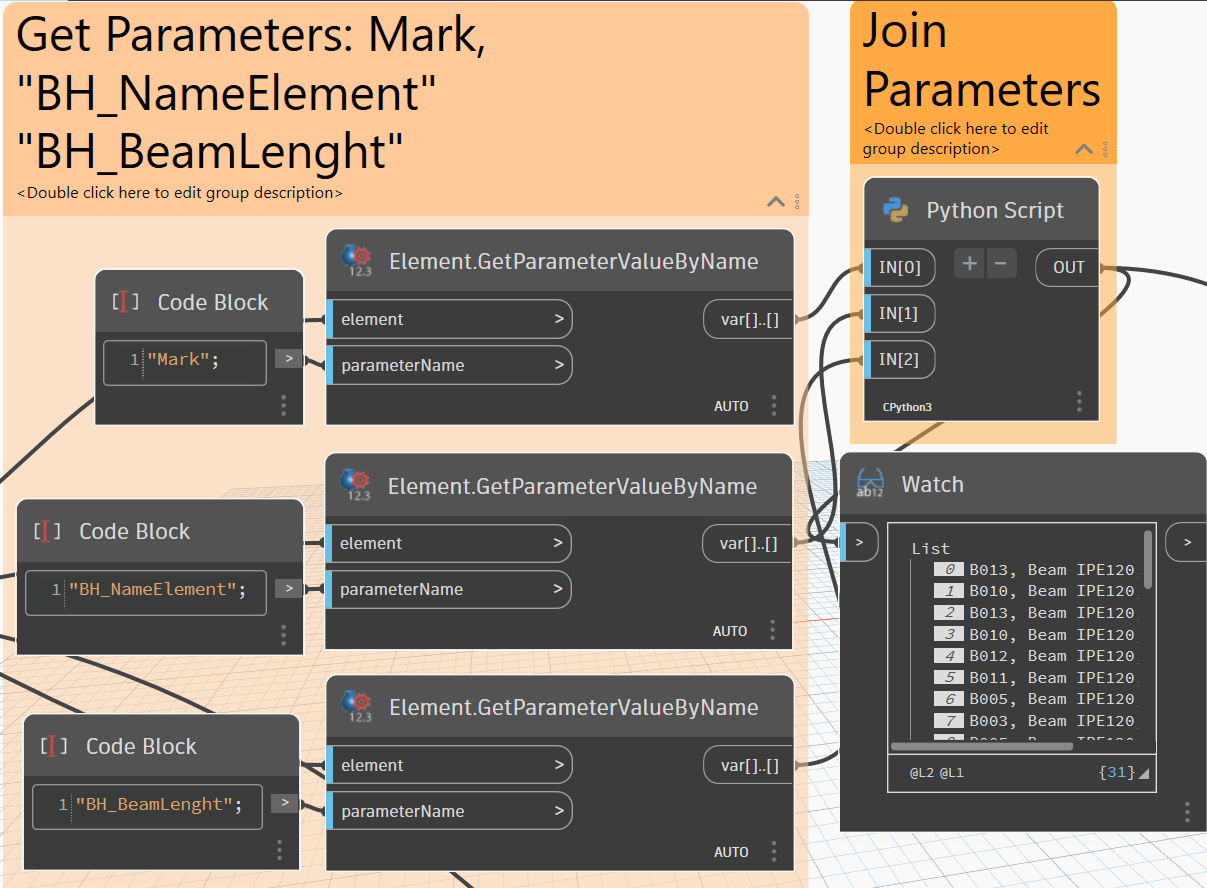Click the Python logo icon on Python Script node
The width and height of the screenshot is (1207, 888).
point(895,210)
